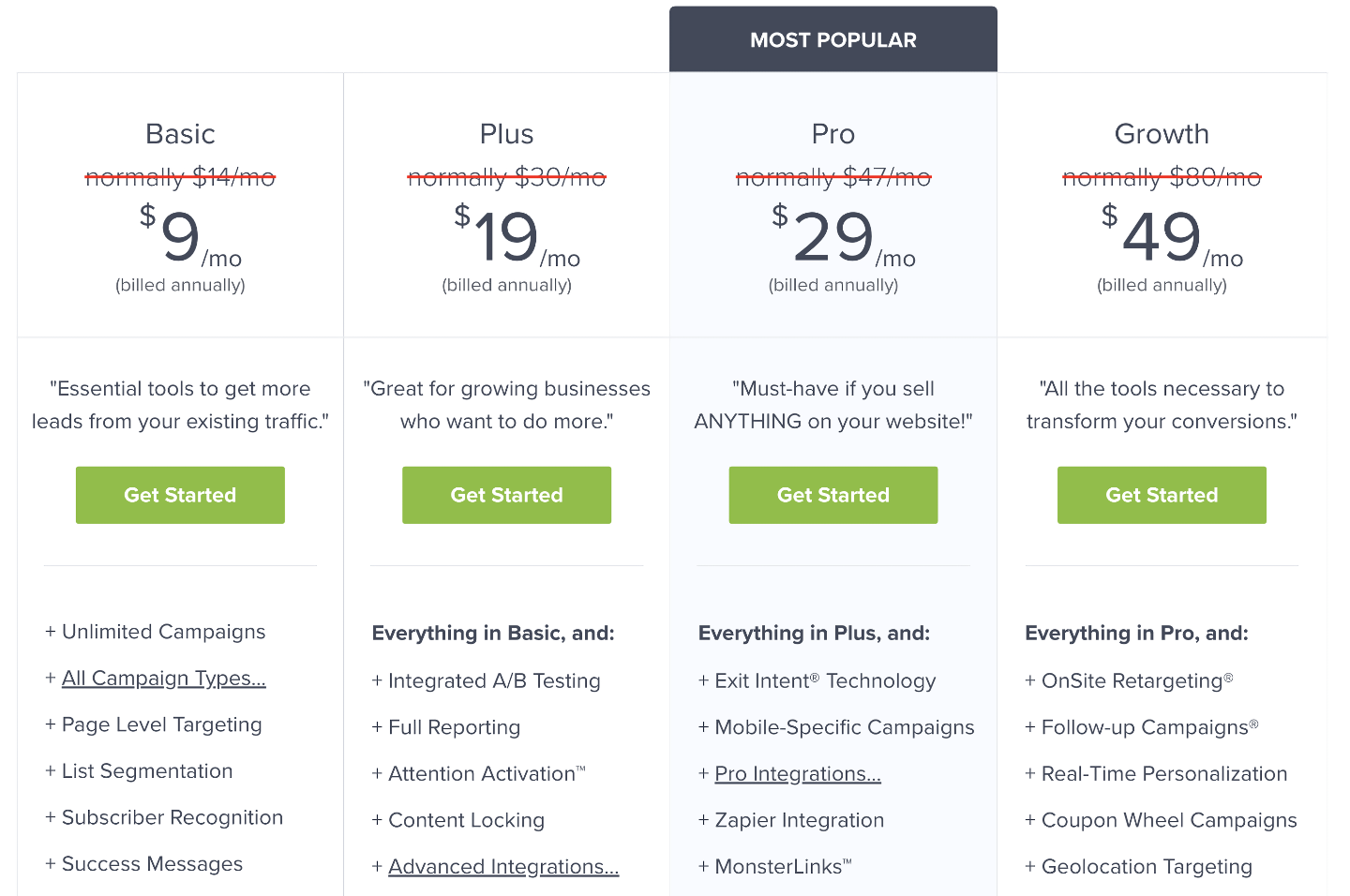Select the Basic plan heading
1350x896 pixels.
[180, 134]
